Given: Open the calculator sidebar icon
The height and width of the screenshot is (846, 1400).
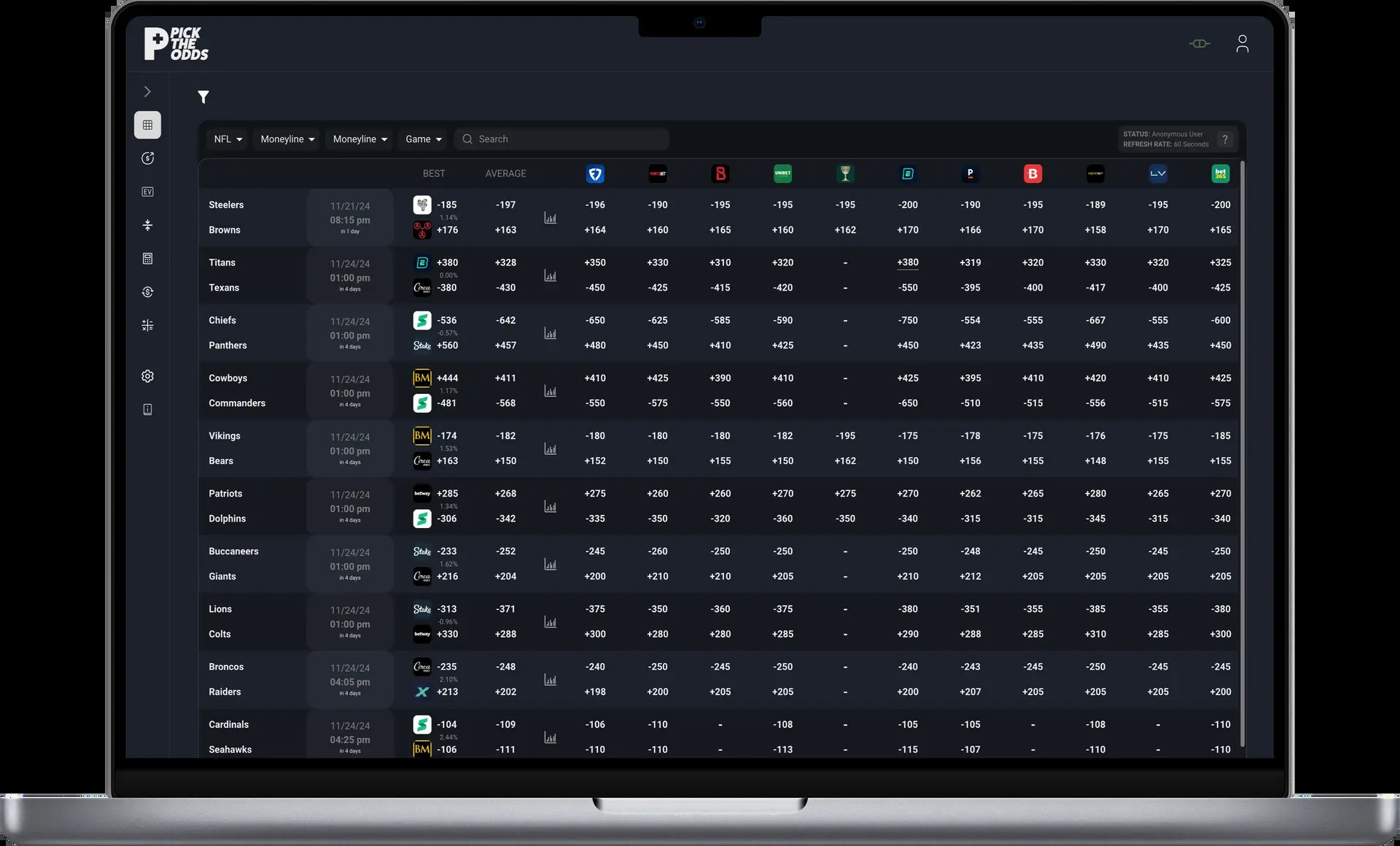Looking at the screenshot, I should click(x=147, y=259).
